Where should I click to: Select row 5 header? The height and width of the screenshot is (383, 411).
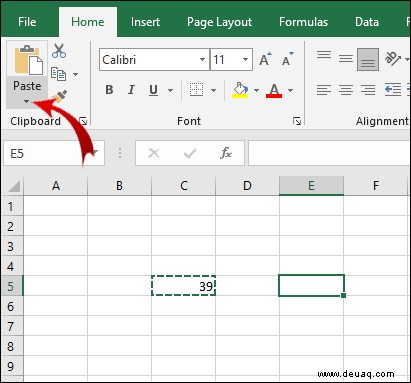pos(13,286)
